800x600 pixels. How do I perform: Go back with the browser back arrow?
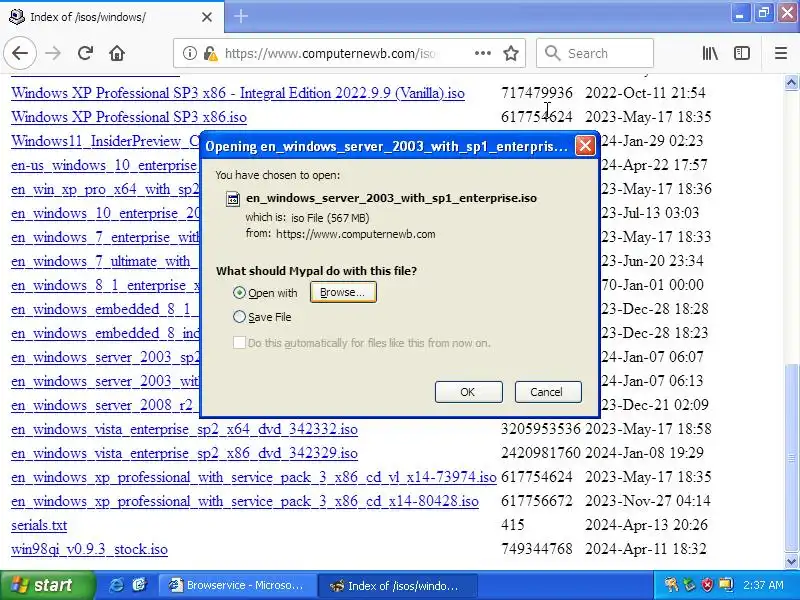pos(20,53)
